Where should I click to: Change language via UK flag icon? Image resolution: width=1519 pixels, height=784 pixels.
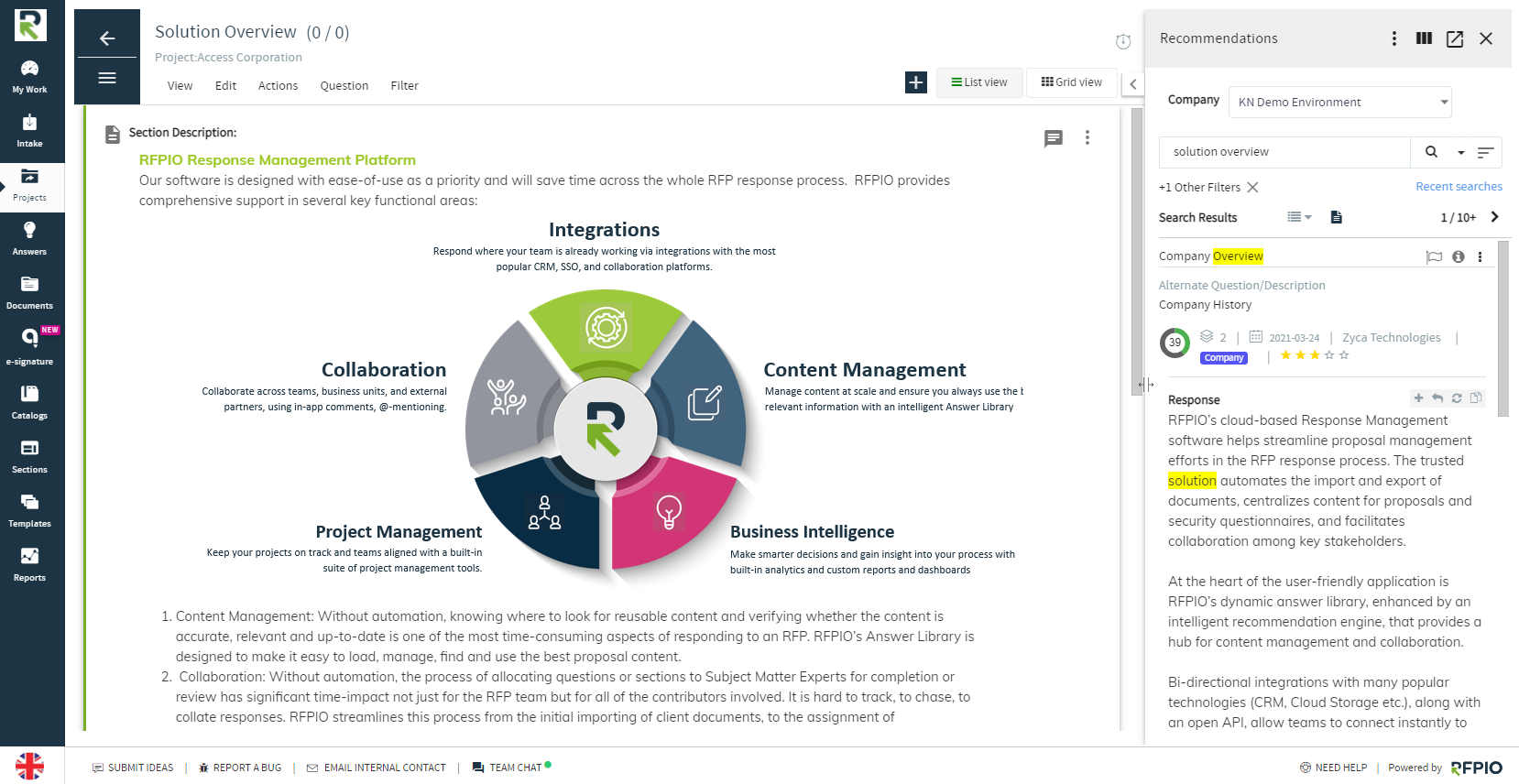(x=29, y=766)
